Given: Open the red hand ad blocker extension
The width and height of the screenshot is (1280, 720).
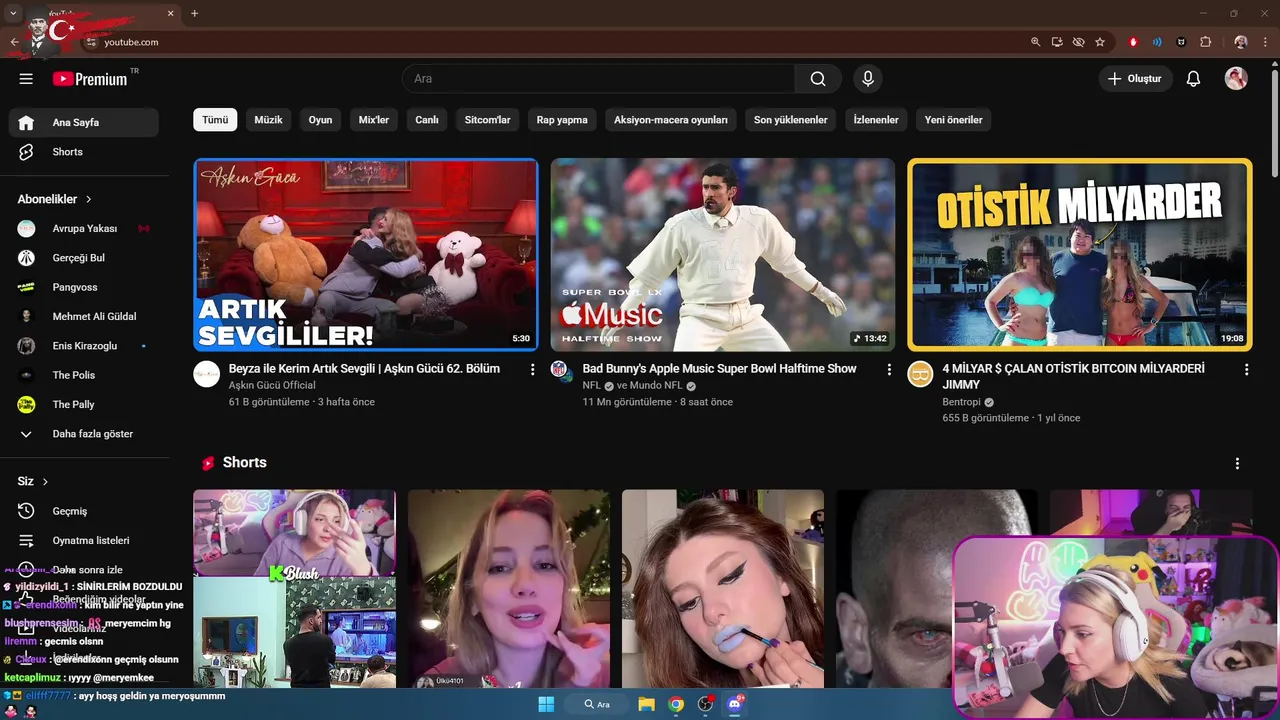Looking at the screenshot, I should (1133, 42).
